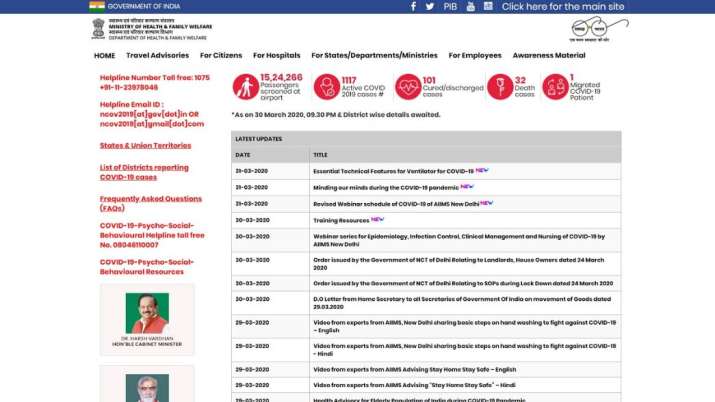Open the Travel Advisories menu
Viewport: 715px width, 402px height.
[x=156, y=55]
